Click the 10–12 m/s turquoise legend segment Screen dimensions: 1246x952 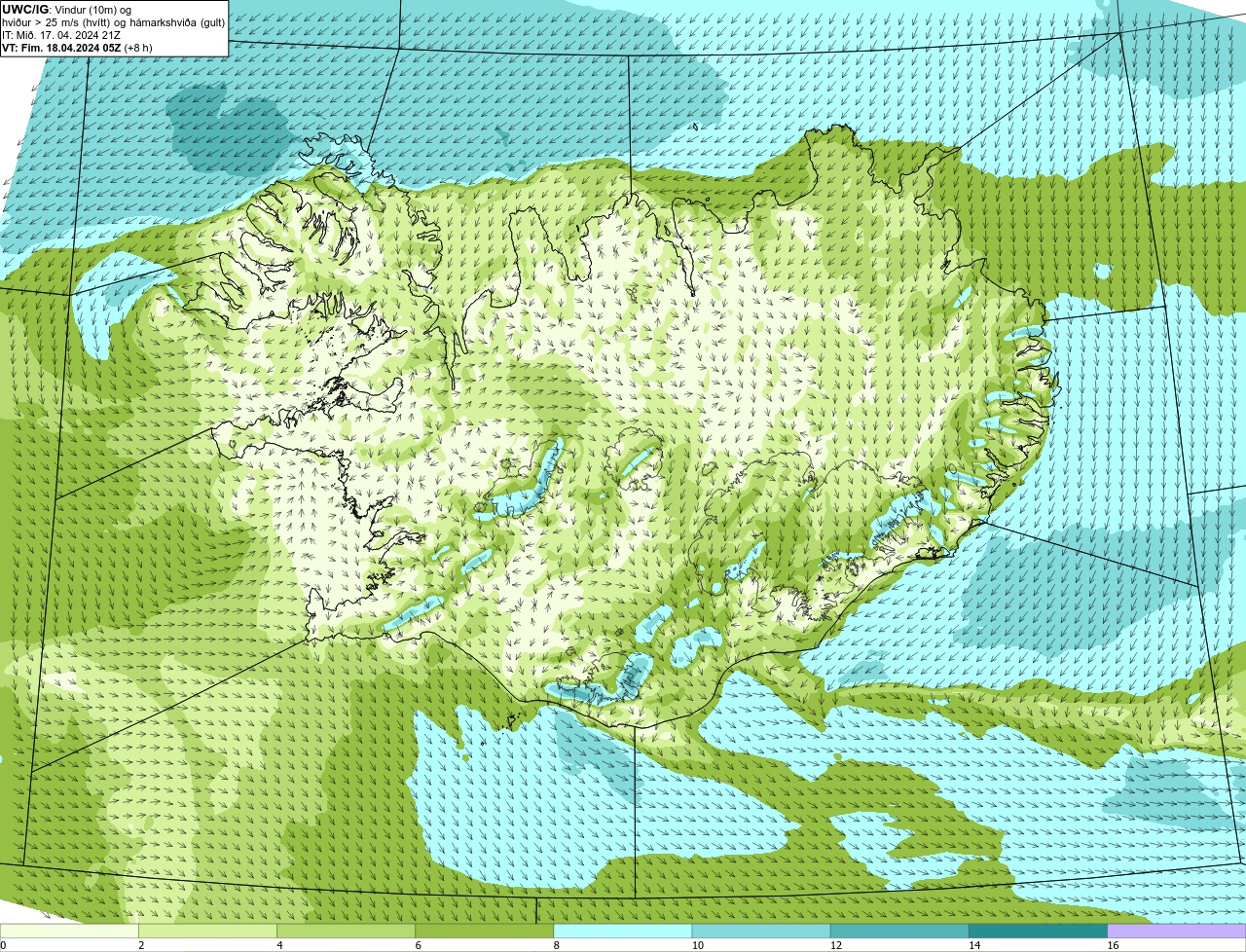pyautogui.click(x=761, y=931)
